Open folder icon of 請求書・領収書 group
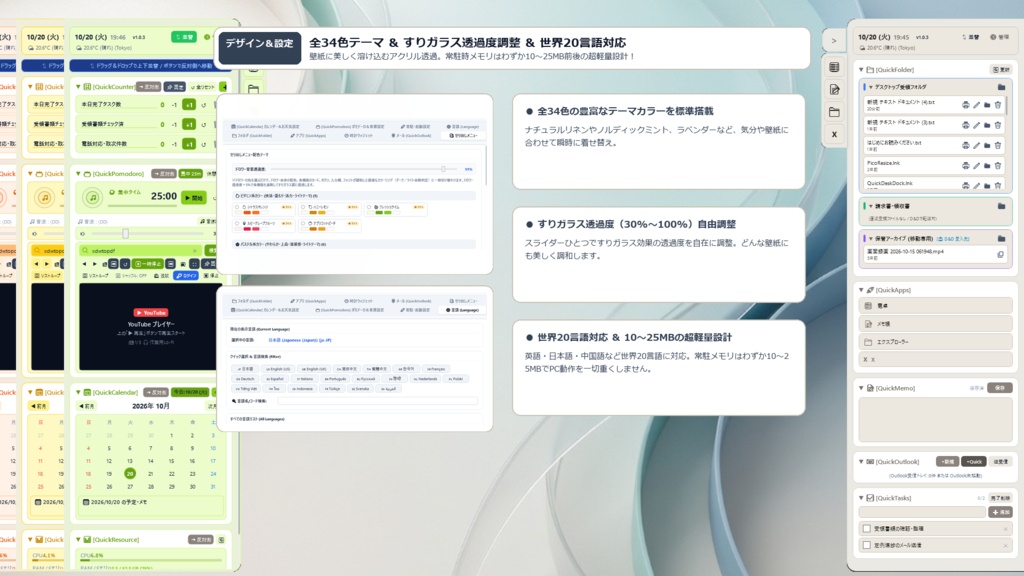Screen dimensions: 1024x576 pos(1001,206)
